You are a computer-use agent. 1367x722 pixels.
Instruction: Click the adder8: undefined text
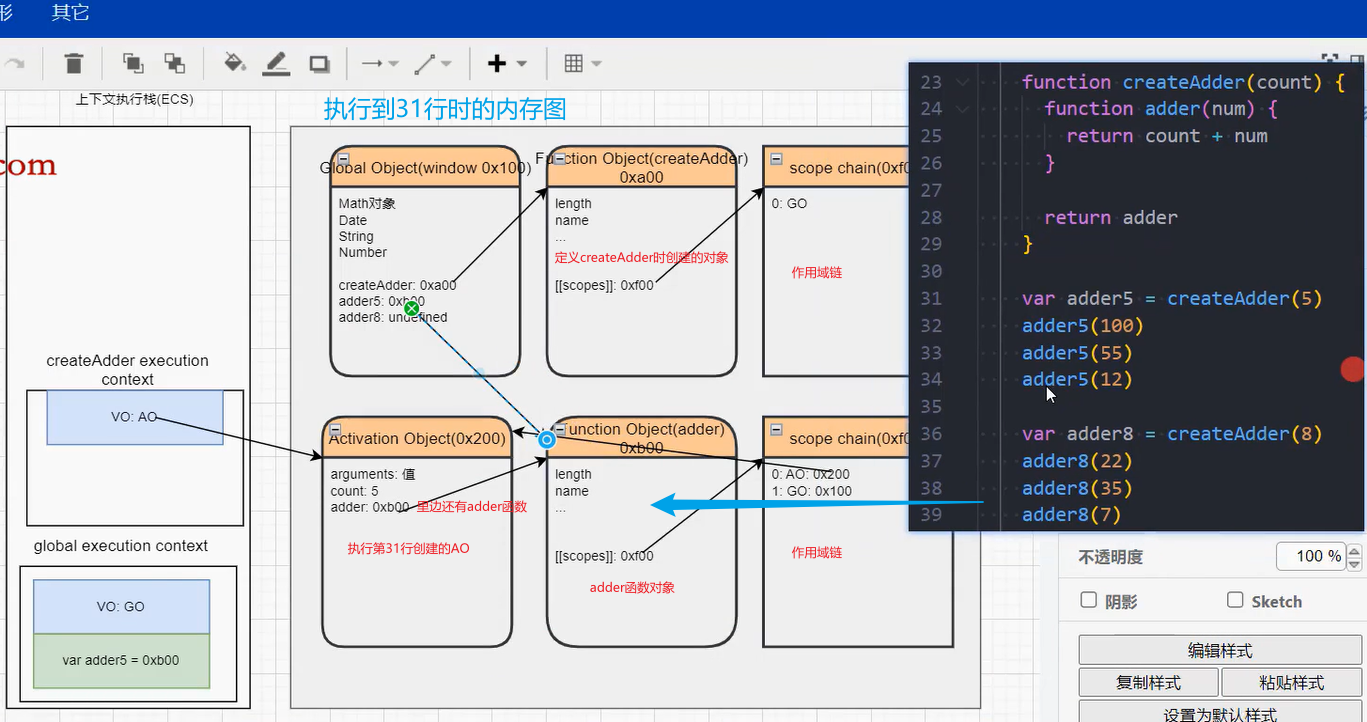click(x=393, y=317)
